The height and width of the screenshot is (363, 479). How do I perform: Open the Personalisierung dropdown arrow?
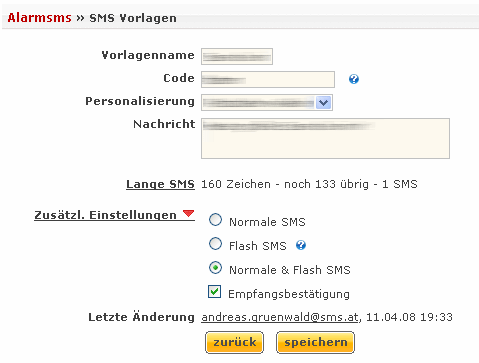coord(323,102)
